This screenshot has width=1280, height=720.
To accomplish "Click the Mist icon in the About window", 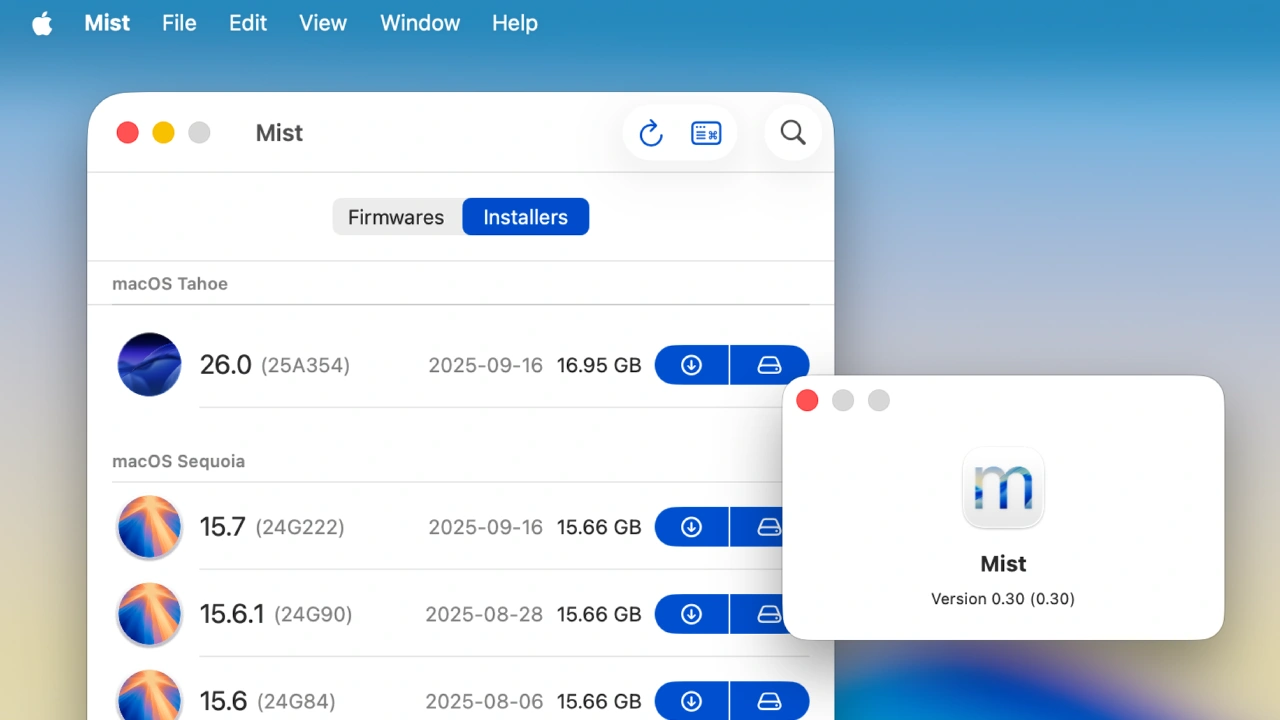I will (1003, 488).
